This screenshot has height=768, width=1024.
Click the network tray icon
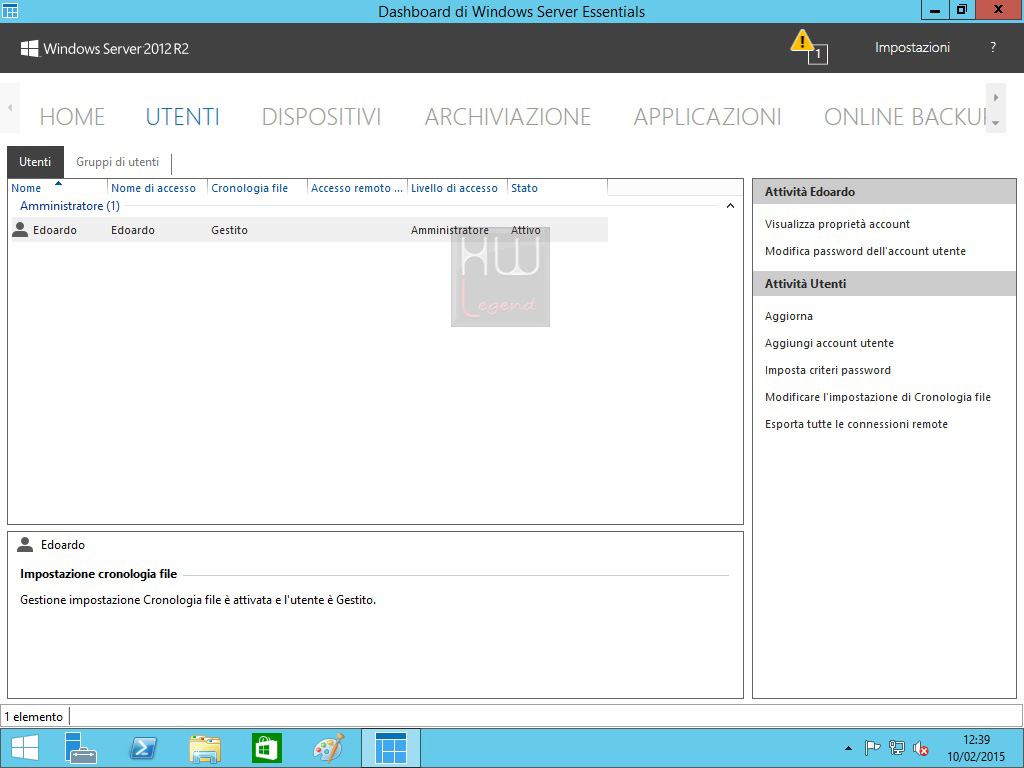point(897,748)
